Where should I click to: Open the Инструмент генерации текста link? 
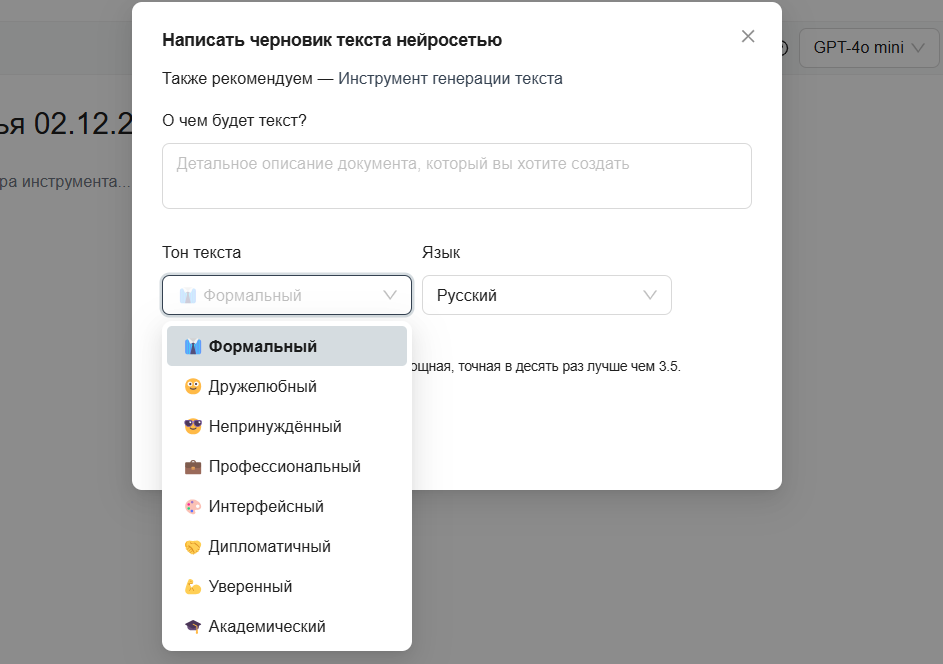451,77
